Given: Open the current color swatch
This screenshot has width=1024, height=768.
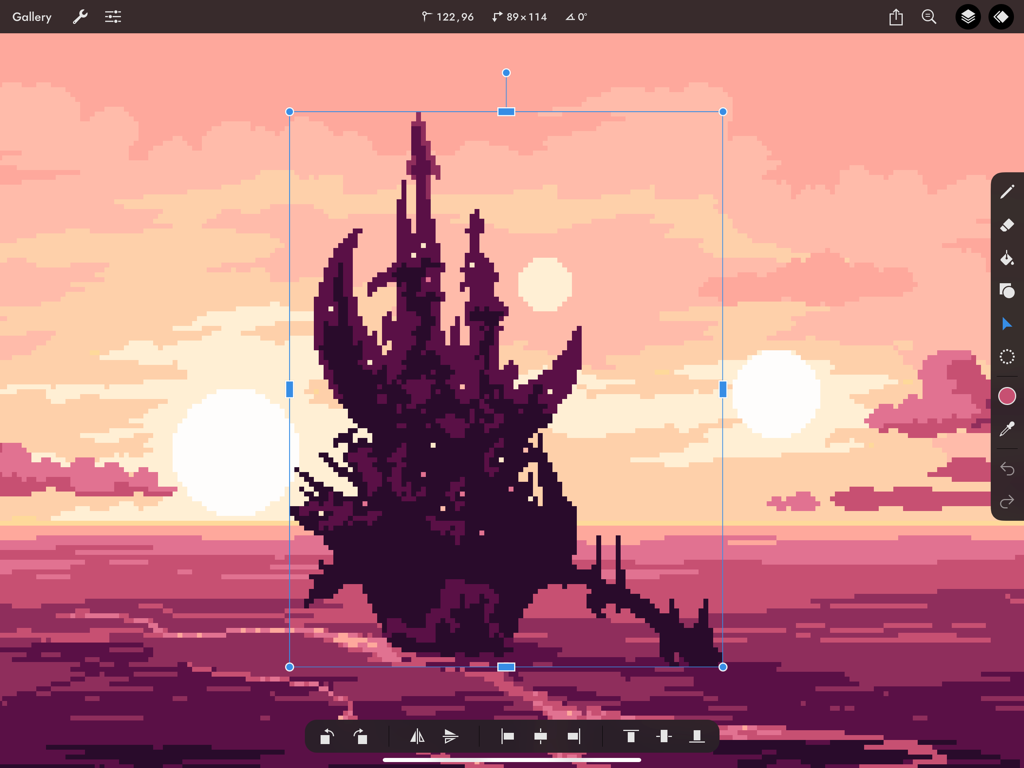Looking at the screenshot, I should click(1007, 395).
